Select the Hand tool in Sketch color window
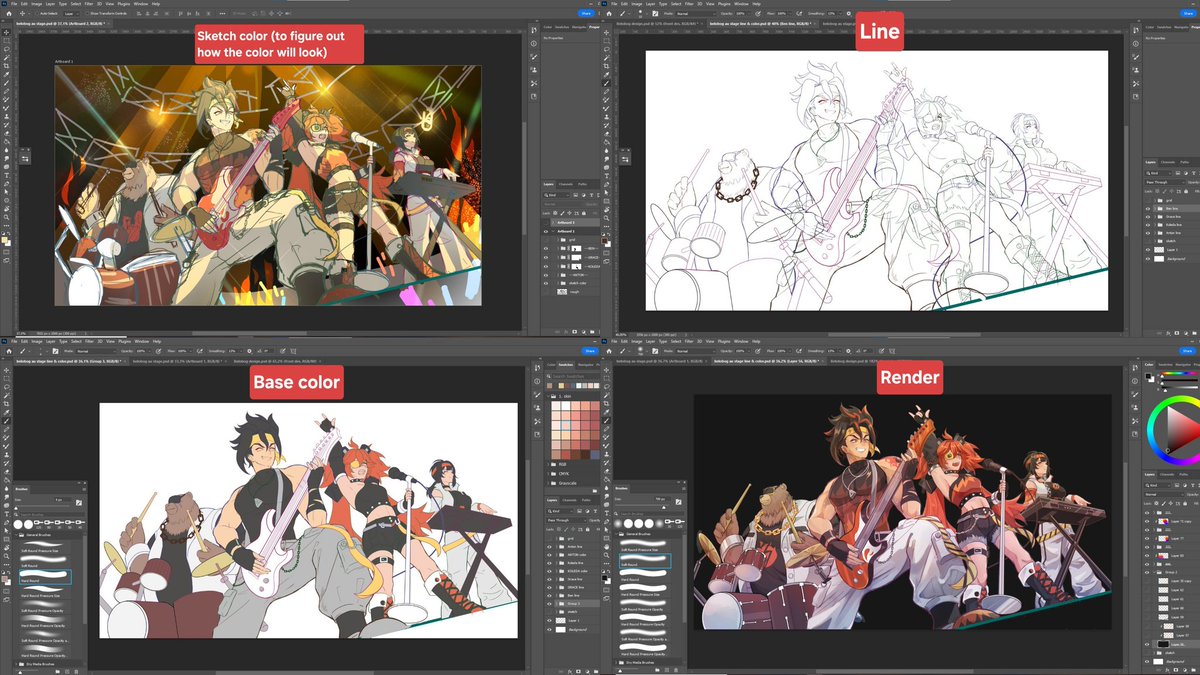Image resolution: width=1200 pixels, height=675 pixels. [x=6, y=209]
